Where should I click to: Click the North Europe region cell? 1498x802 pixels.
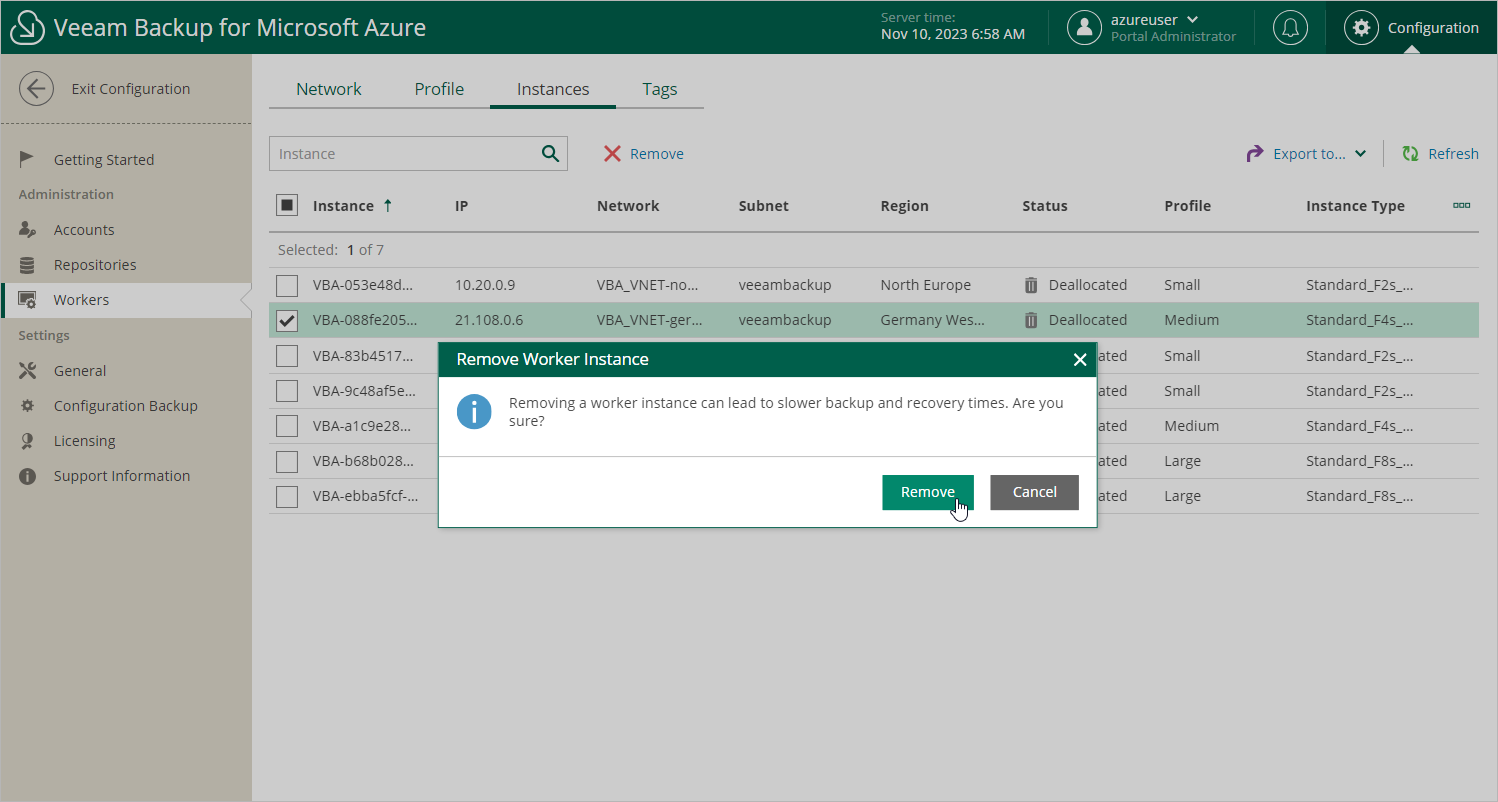coord(926,285)
